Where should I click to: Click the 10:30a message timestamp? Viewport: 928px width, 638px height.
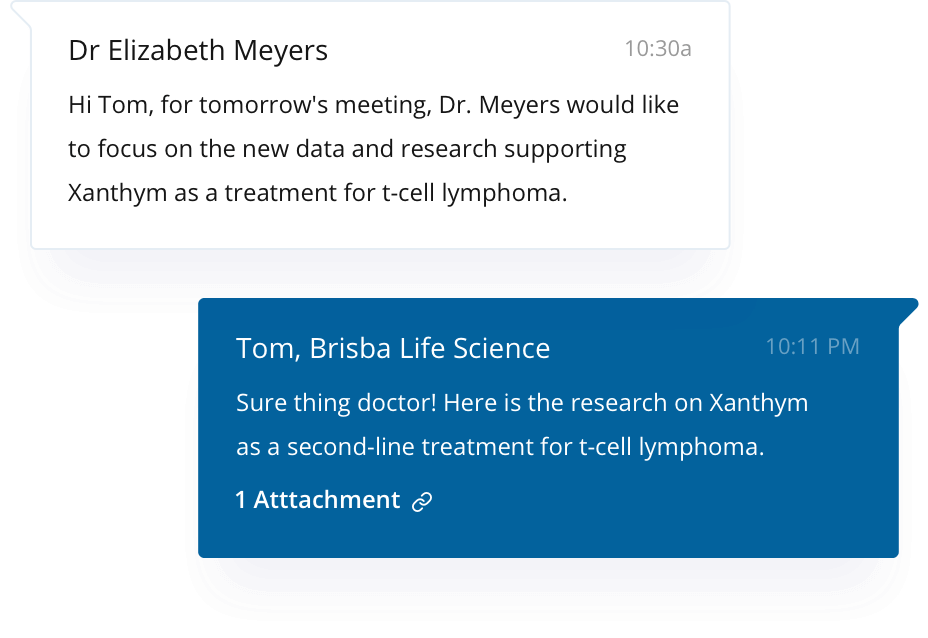(657, 48)
